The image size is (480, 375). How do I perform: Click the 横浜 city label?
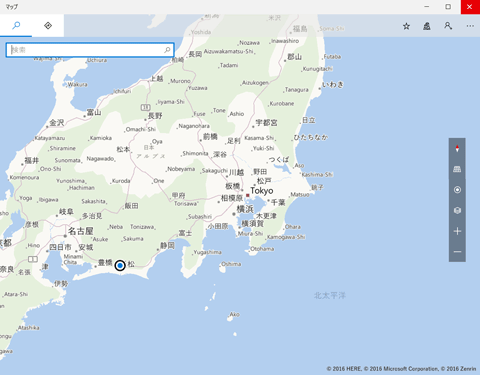(x=245, y=209)
